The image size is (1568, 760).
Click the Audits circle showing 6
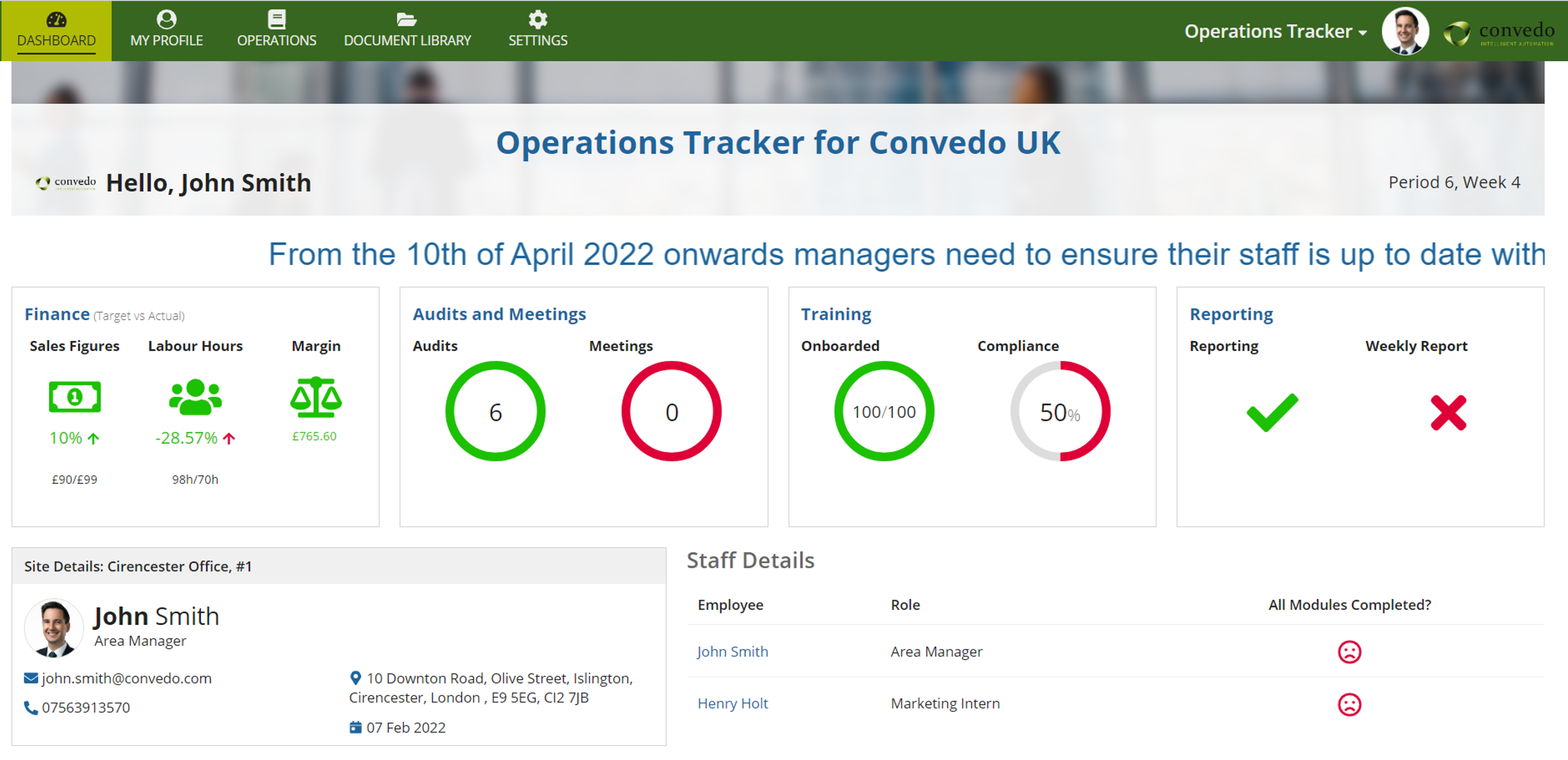click(x=495, y=412)
